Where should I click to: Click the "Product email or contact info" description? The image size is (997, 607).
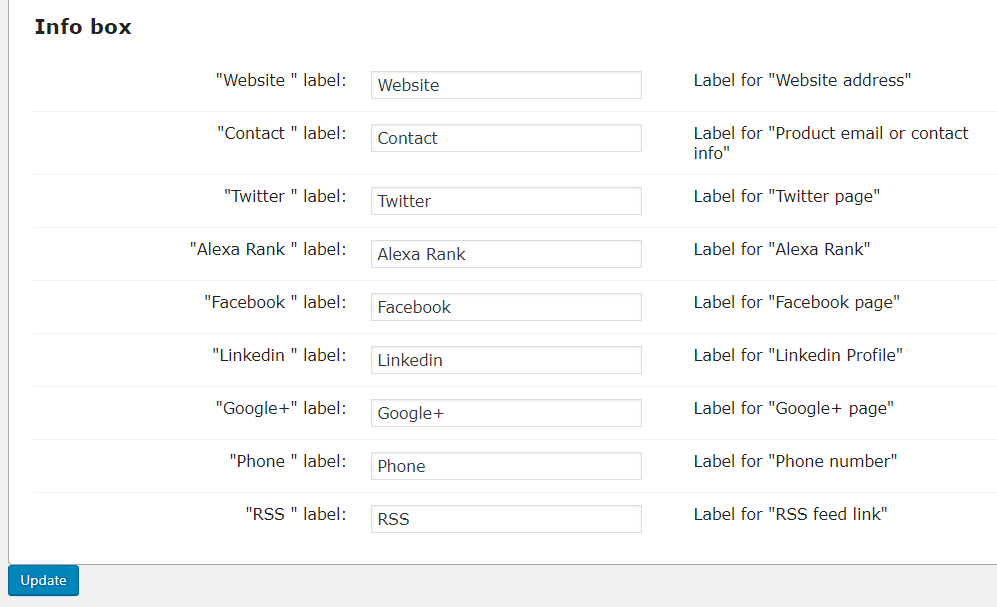830,143
